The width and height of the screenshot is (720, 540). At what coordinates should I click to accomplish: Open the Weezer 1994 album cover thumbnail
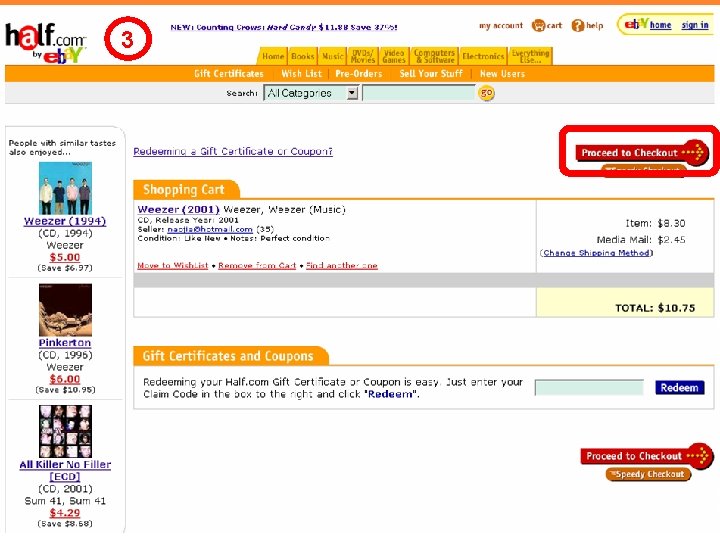(65, 188)
